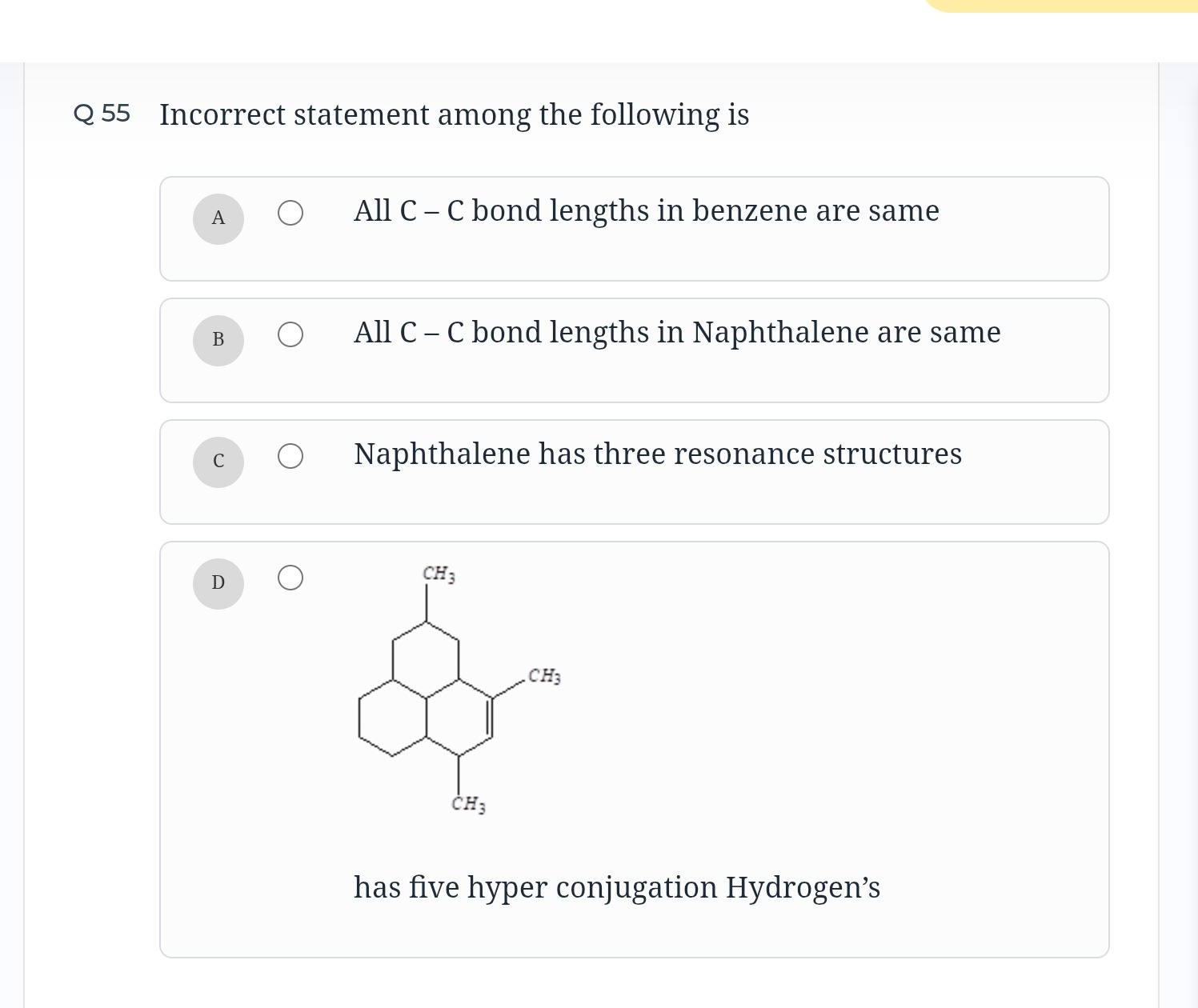Click the right-side CH3 label on molecule
This screenshot has width=1198, height=1008.
pyautogui.click(x=544, y=676)
